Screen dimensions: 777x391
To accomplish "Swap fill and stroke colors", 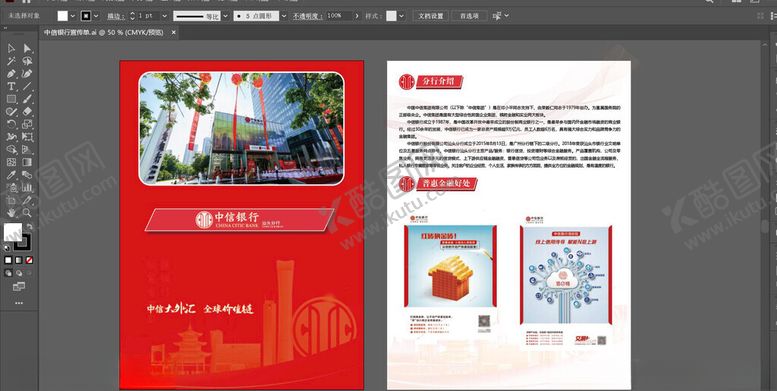I will (30, 226).
